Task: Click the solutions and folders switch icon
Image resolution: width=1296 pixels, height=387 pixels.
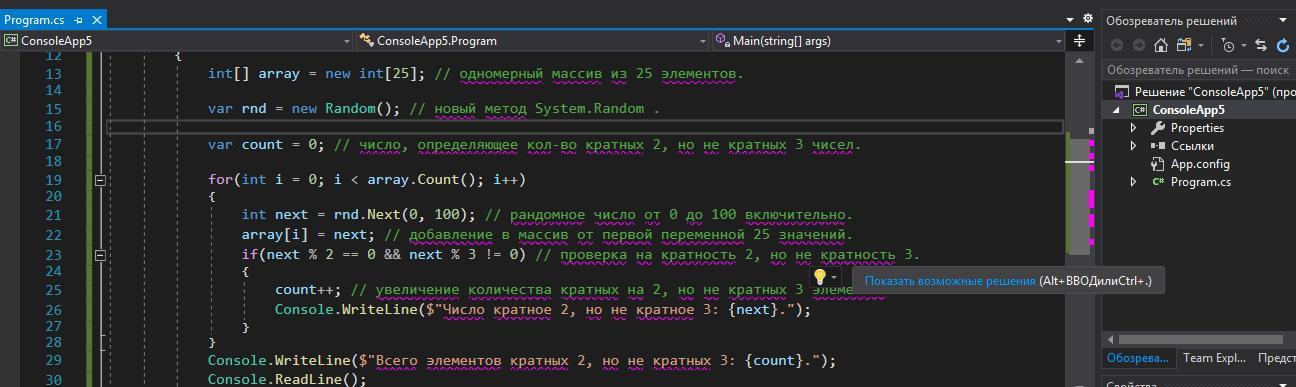Action: click(1184, 45)
